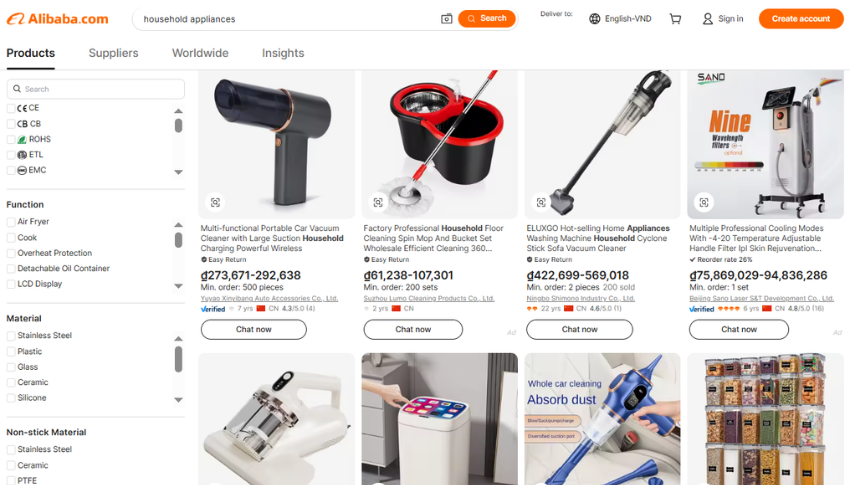Viewport: 850px width, 485px height.
Task: Click the Alibaba.com logo
Action: click(57, 19)
